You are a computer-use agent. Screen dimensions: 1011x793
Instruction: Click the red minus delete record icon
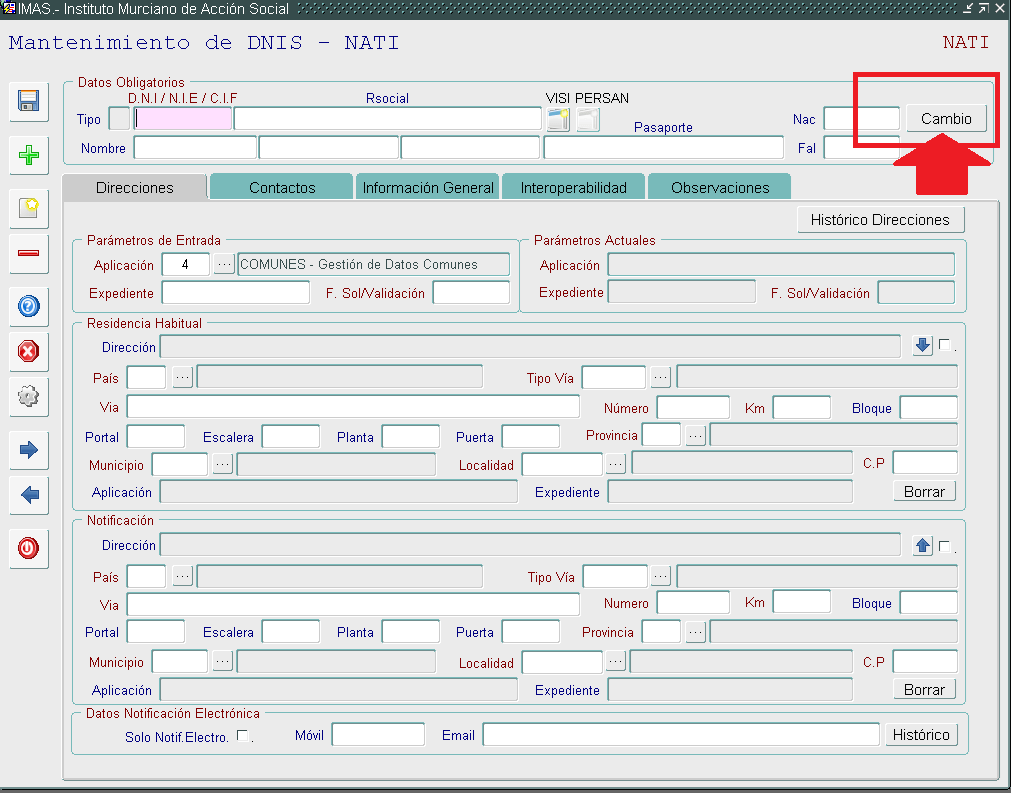click(28, 253)
